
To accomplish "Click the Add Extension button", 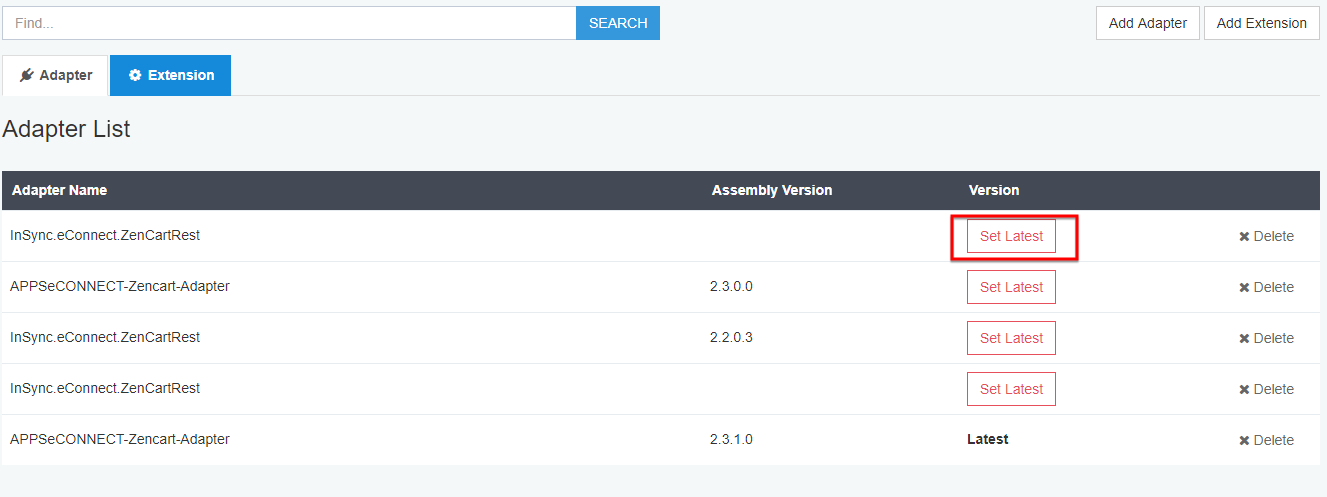I will (x=1261, y=23).
